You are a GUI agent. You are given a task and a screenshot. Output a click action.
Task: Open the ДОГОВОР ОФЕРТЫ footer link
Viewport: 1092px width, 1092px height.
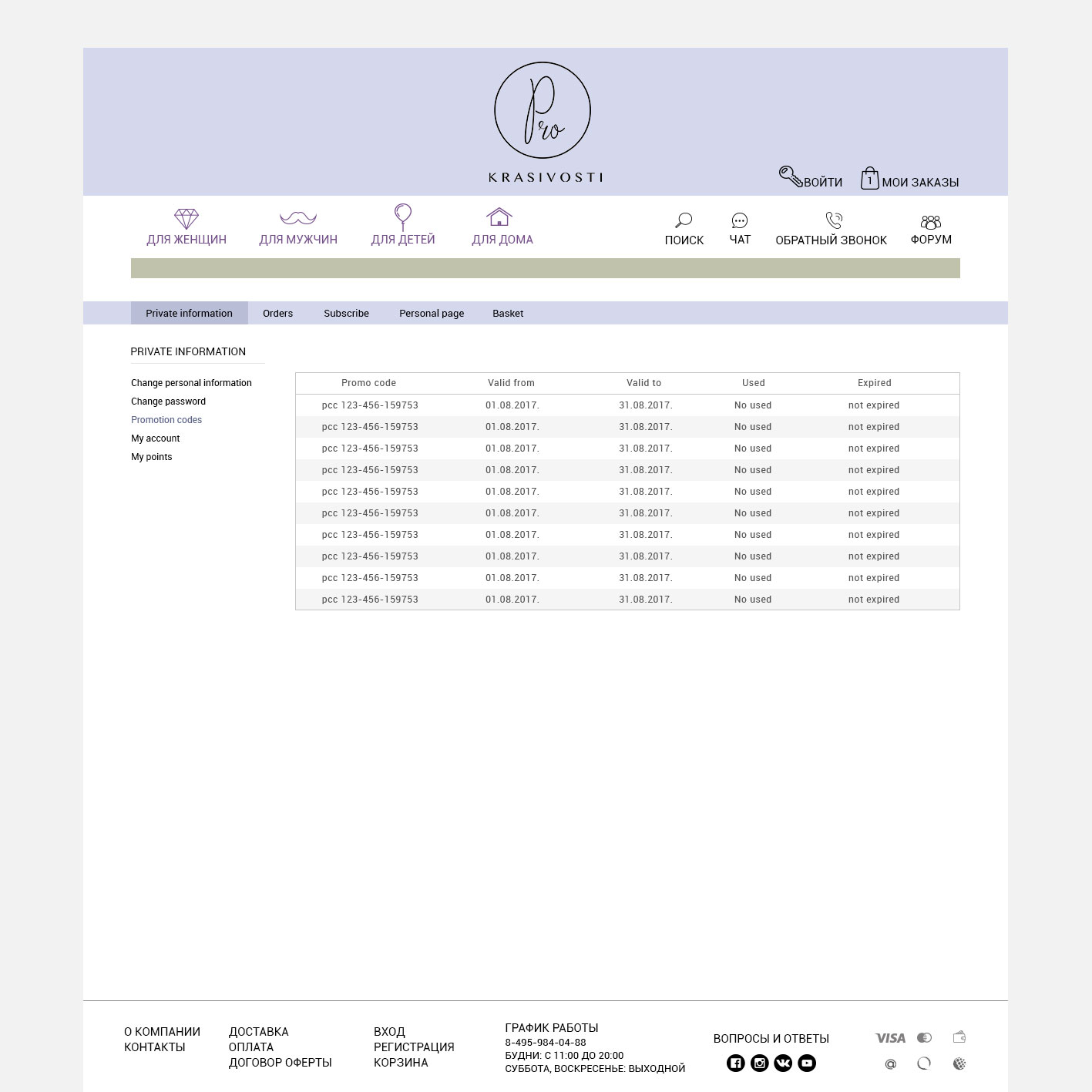(280, 1063)
